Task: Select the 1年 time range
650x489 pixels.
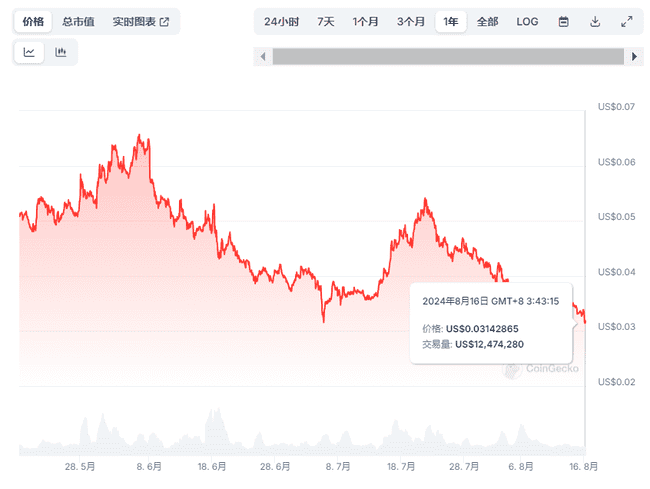Action: [451, 21]
